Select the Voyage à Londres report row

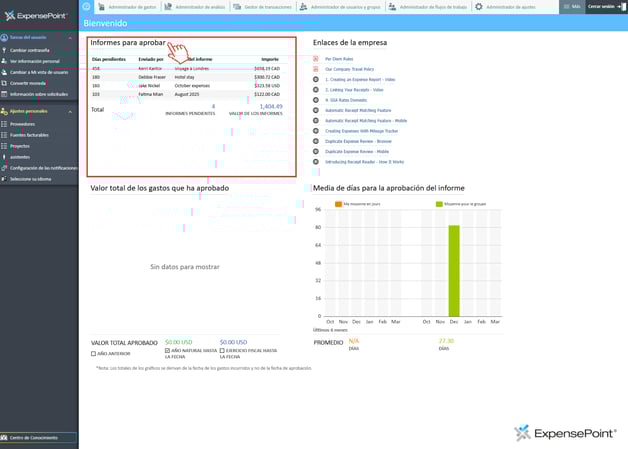[x=187, y=68]
